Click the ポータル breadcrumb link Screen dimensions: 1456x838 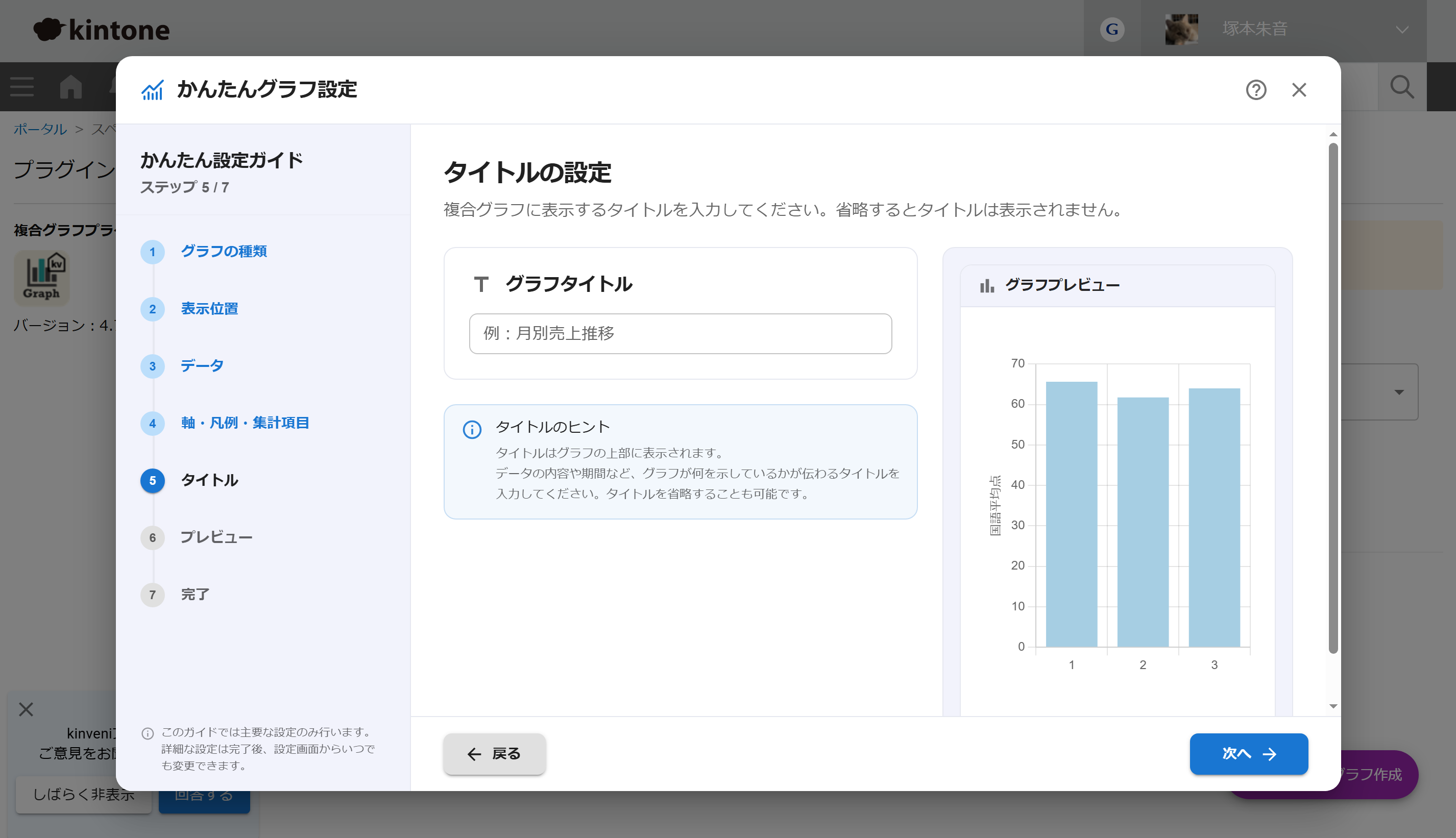pos(40,129)
